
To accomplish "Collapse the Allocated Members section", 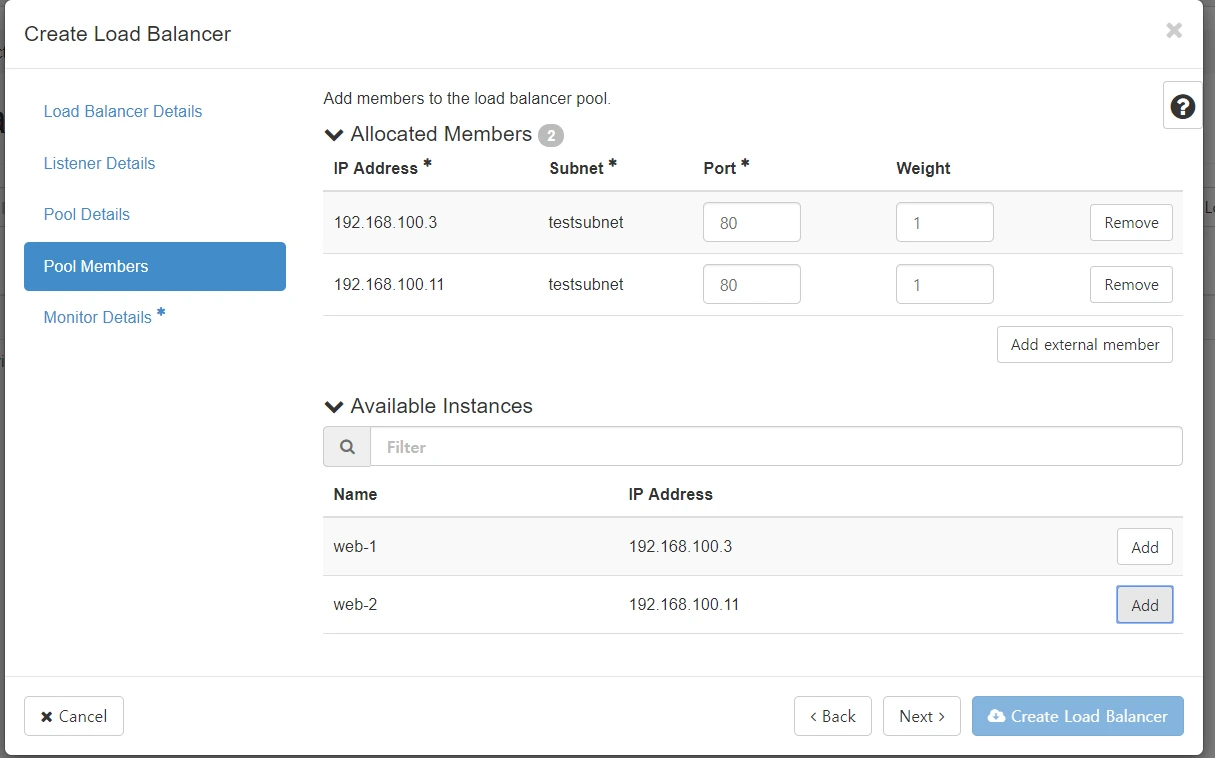I will (x=333, y=134).
